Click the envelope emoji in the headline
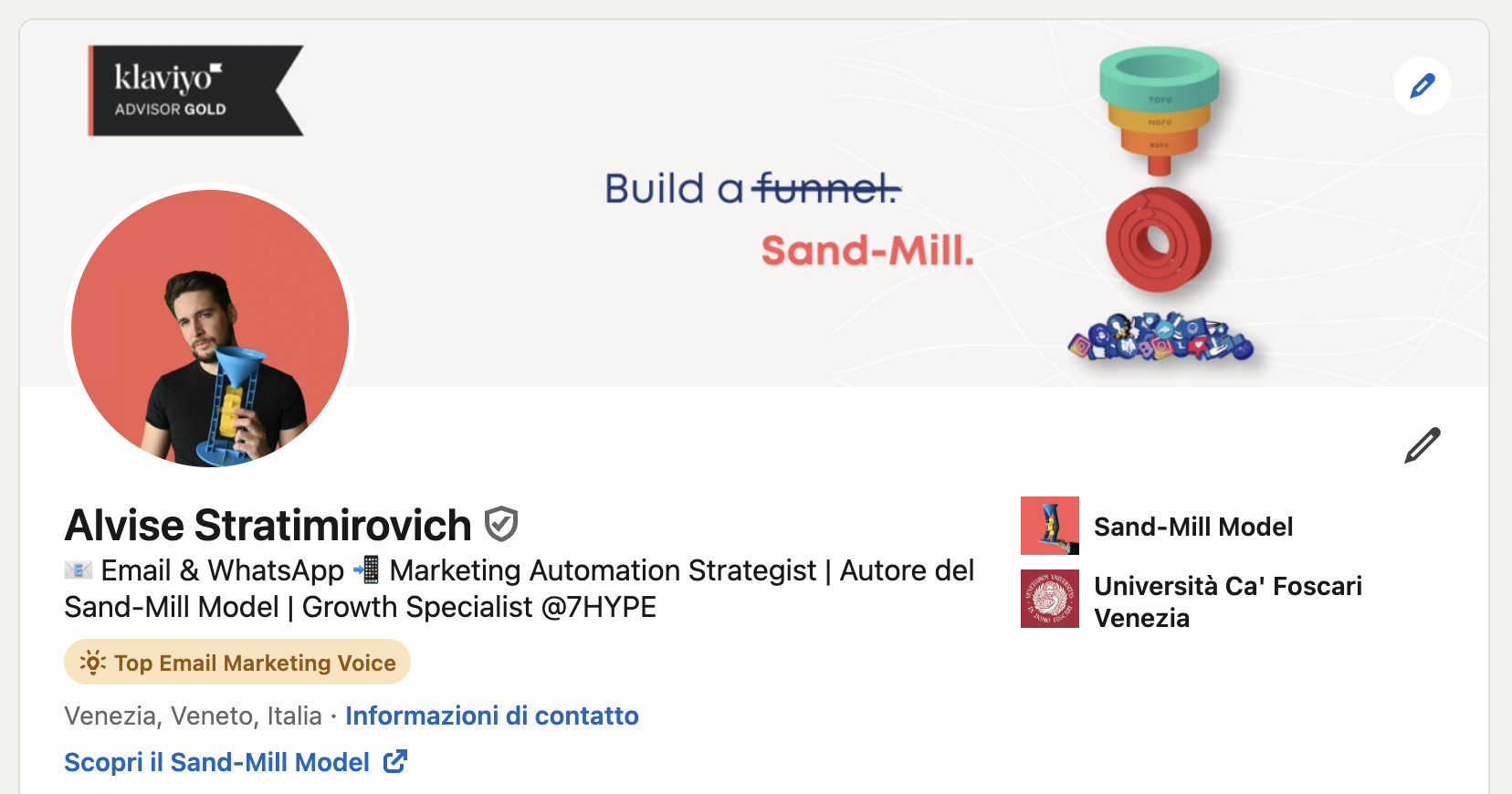The image size is (1512, 794). [x=79, y=570]
